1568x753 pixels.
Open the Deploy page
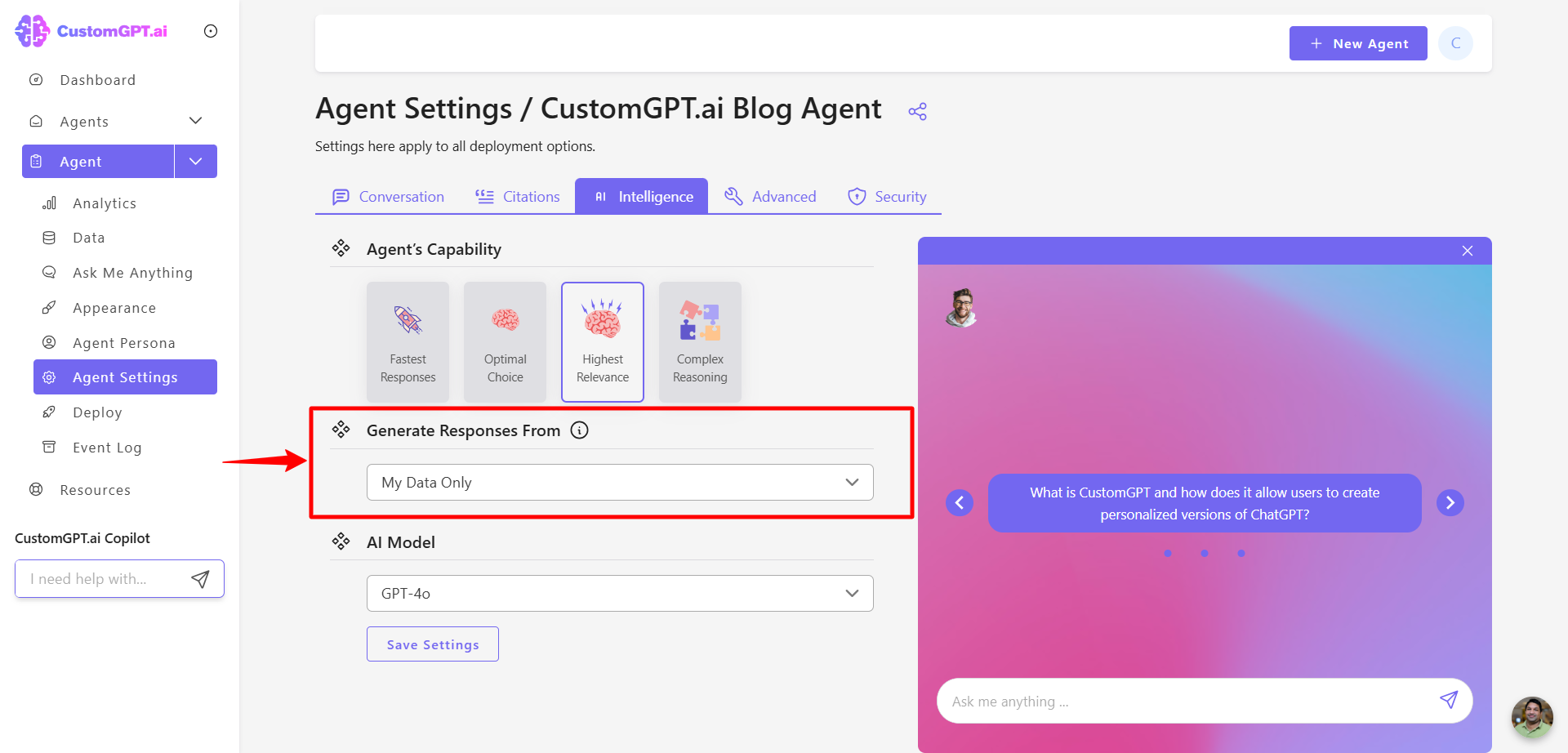click(x=97, y=412)
